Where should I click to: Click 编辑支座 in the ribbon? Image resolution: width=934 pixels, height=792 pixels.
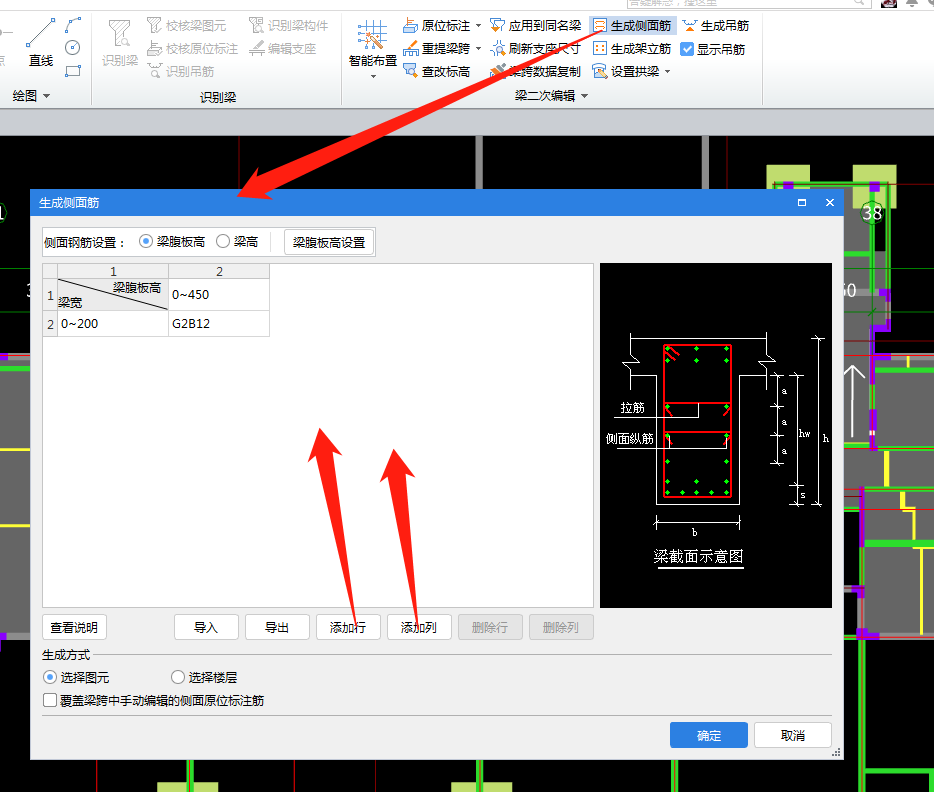tap(283, 48)
